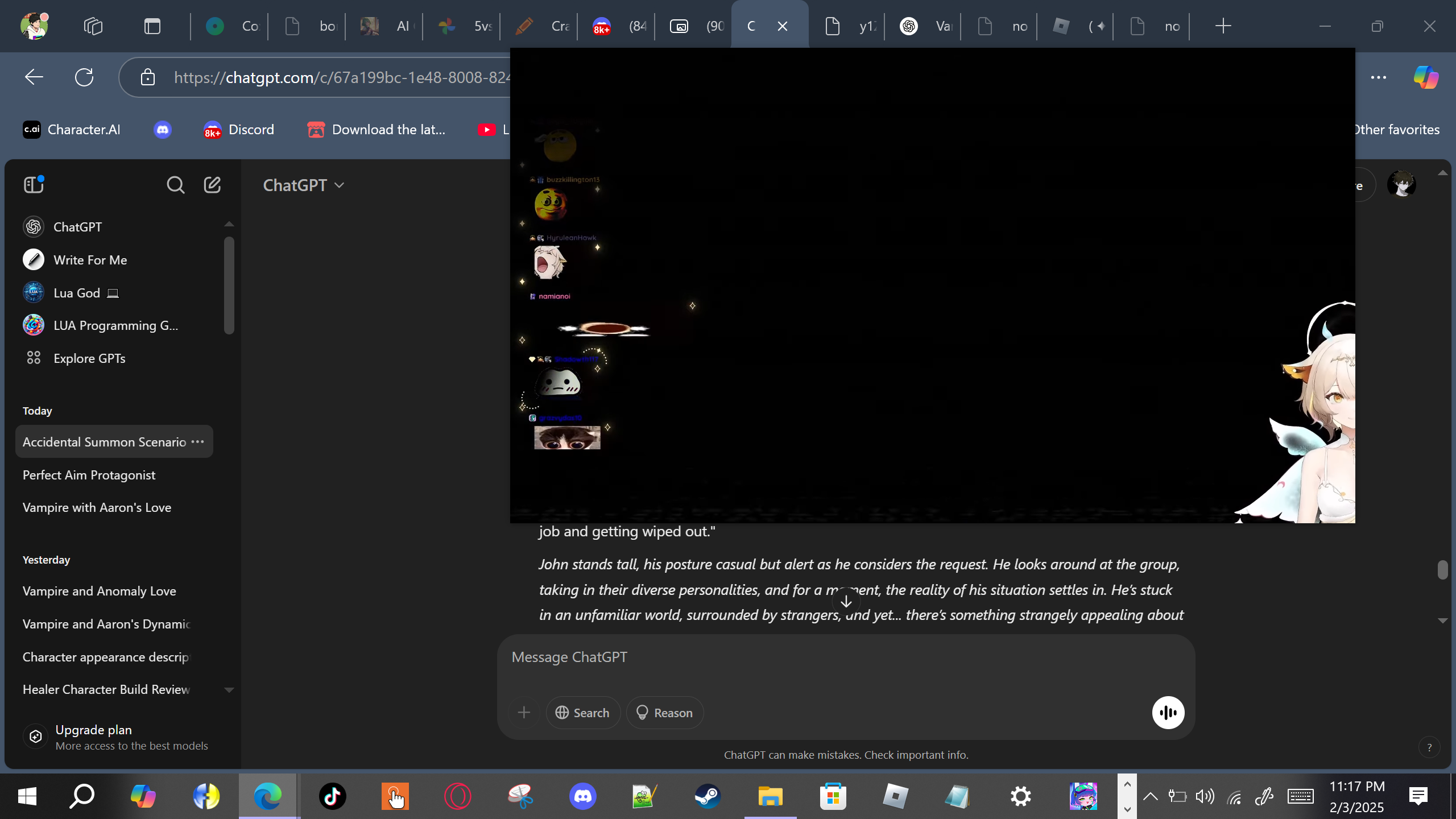The height and width of the screenshot is (819, 1456).
Task: Open the Copilot sidebar icon in Edge
Action: [x=1426, y=77]
